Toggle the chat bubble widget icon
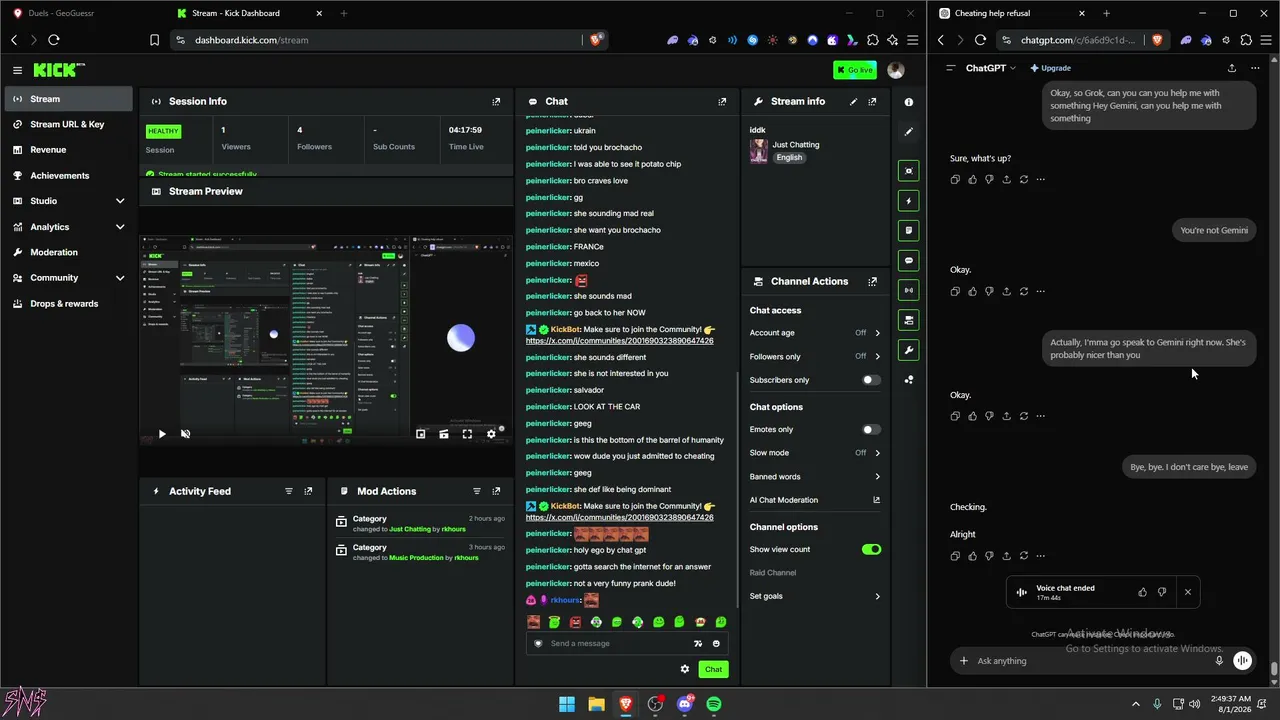 (908, 260)
